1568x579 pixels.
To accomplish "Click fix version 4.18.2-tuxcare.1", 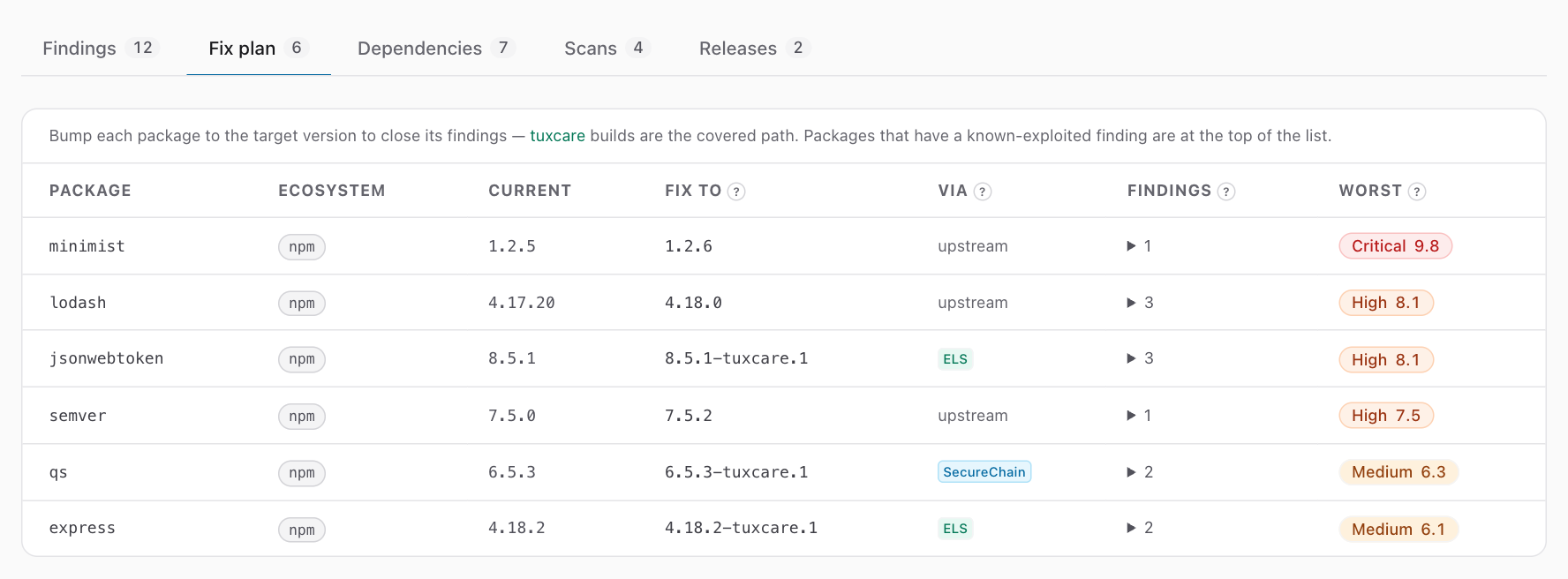I will click(742, 528).
